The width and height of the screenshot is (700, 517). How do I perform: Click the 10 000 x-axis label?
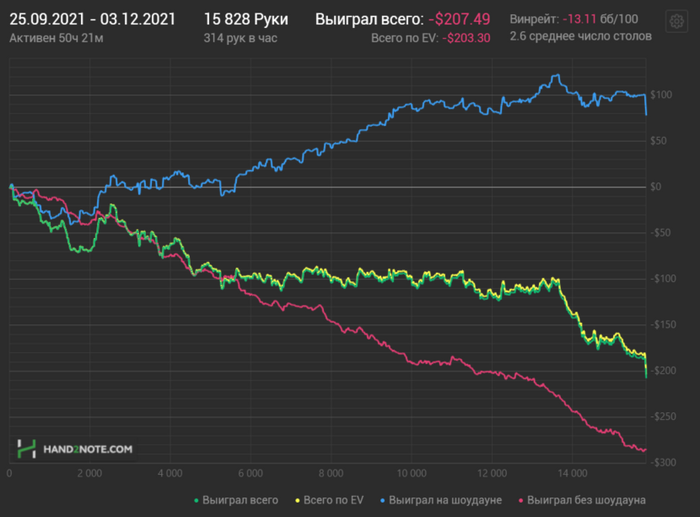tap(412, 473)
